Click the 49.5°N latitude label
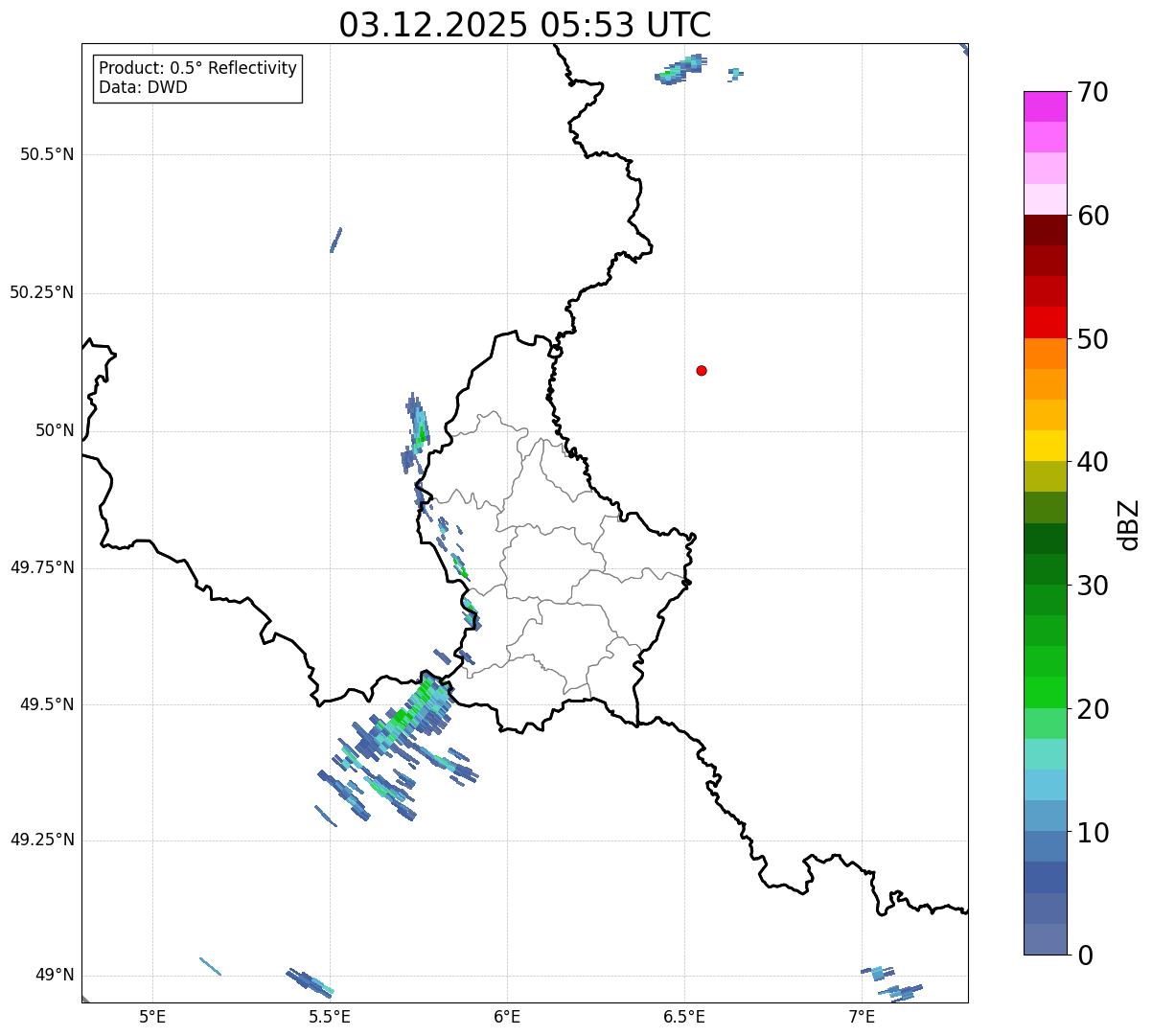The height and width of the screenshot is (1036, 1152). coord(47,704)
